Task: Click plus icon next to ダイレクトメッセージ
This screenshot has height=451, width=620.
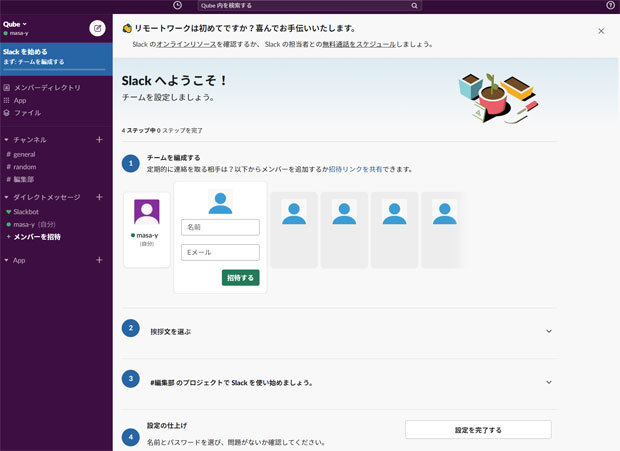Action: 98,197
